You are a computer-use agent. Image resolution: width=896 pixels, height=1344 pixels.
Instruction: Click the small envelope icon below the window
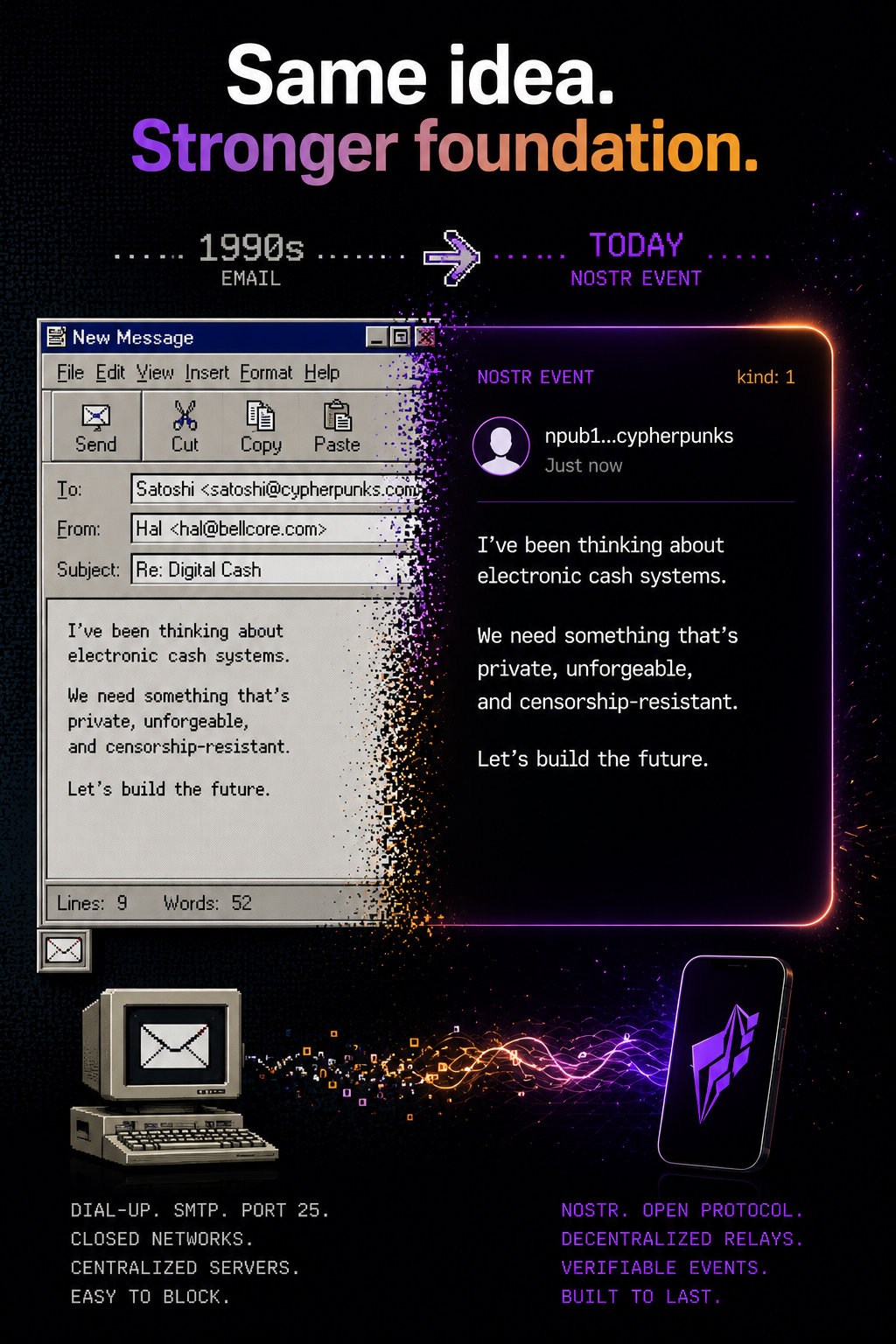[64, 950]
